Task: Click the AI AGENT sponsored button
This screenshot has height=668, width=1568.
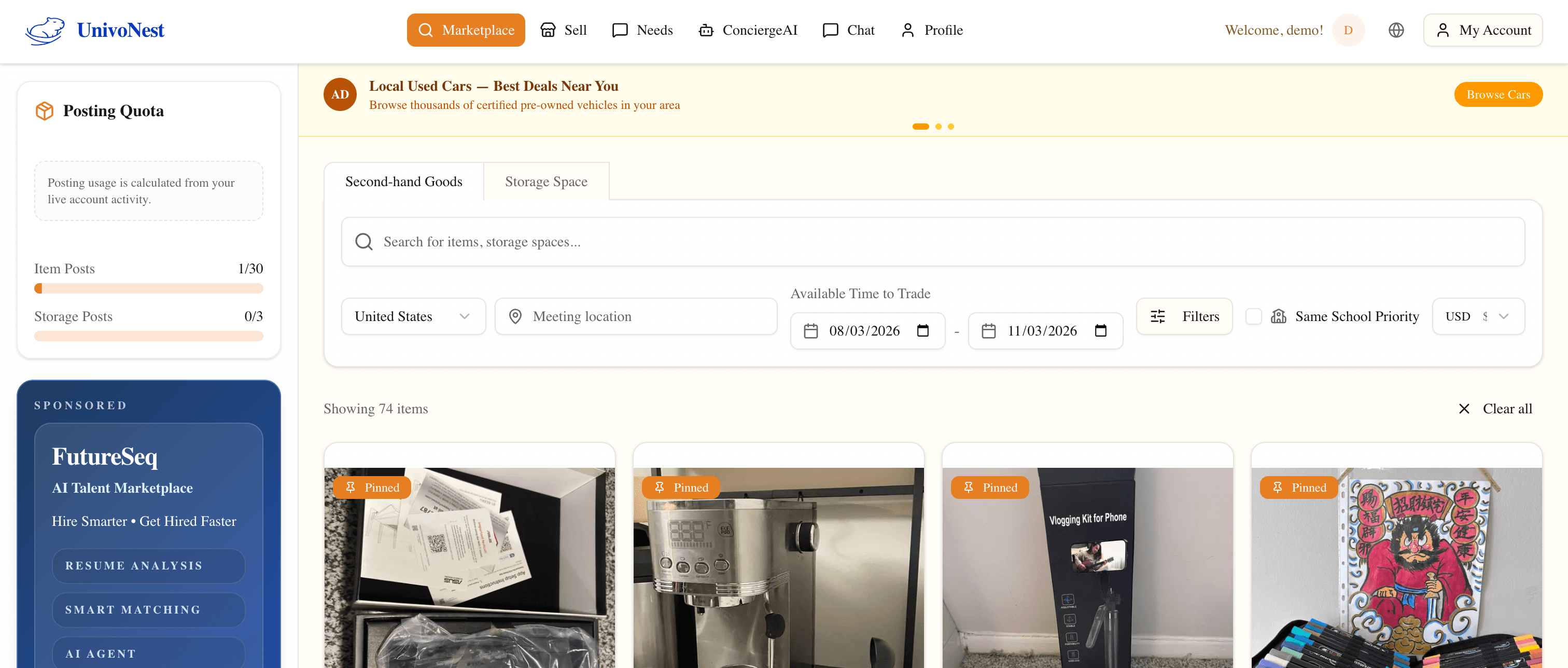Action: [148, 653]
